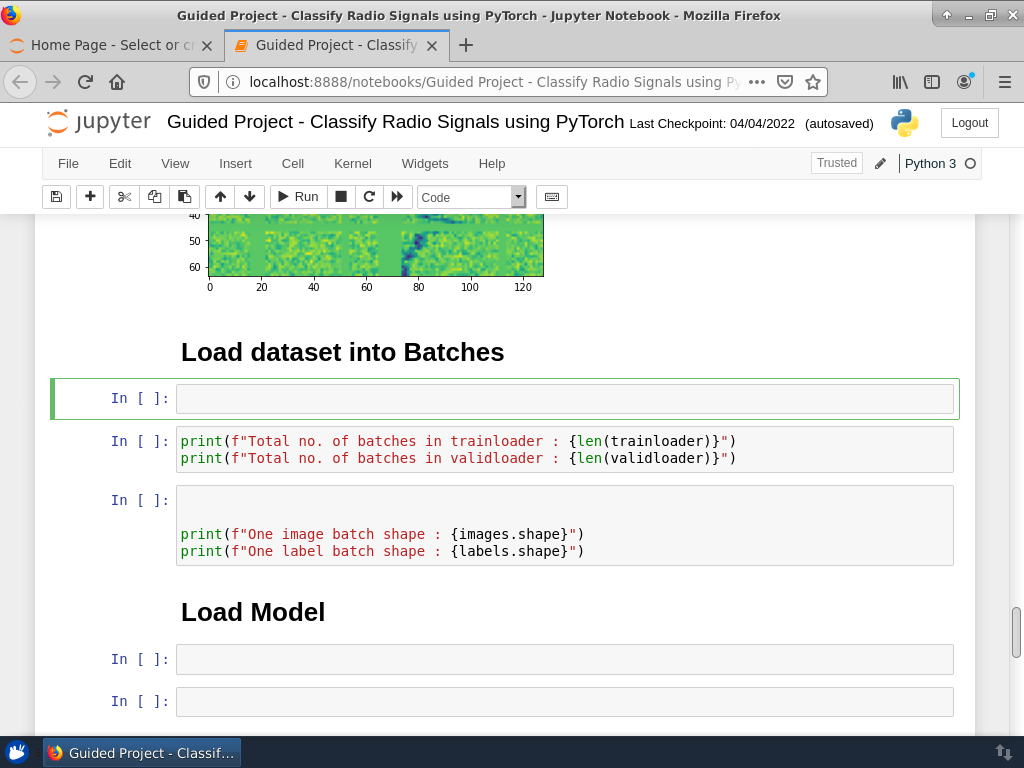Viewport: 1024px width, 768px height.
Task: Interrupt the kernel with the stop icon
Action: click(341, 197)
